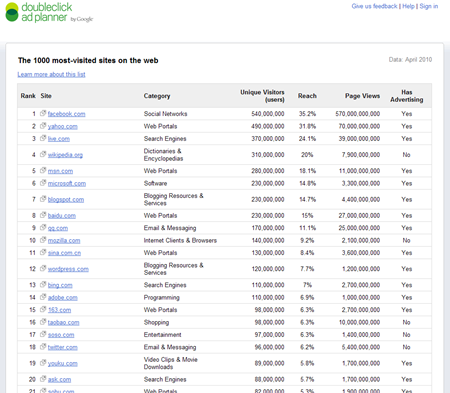
Task: Open external link icon beside wordpress.com
Action: (x=43, y=268)
